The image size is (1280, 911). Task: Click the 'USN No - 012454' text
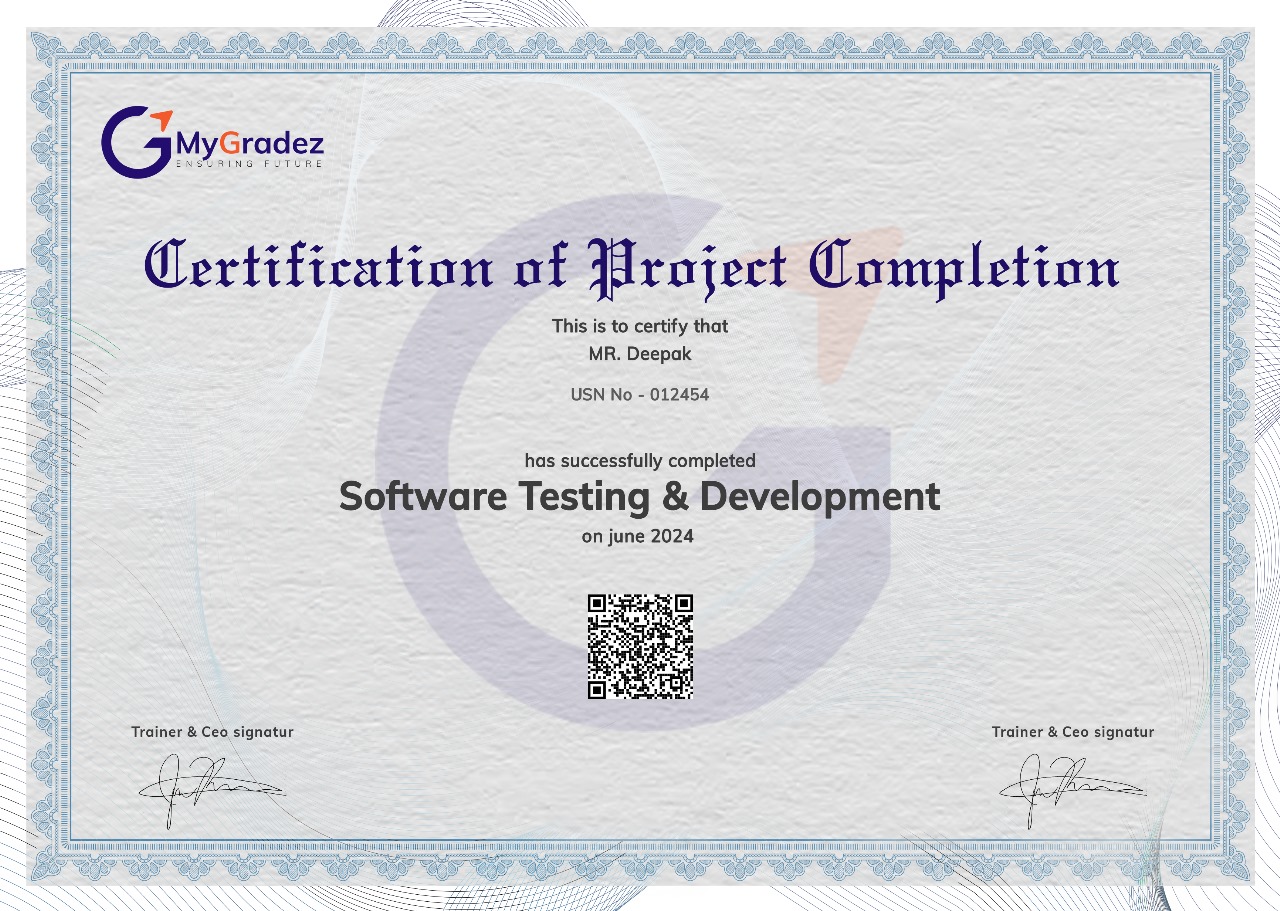pos(640,395)
